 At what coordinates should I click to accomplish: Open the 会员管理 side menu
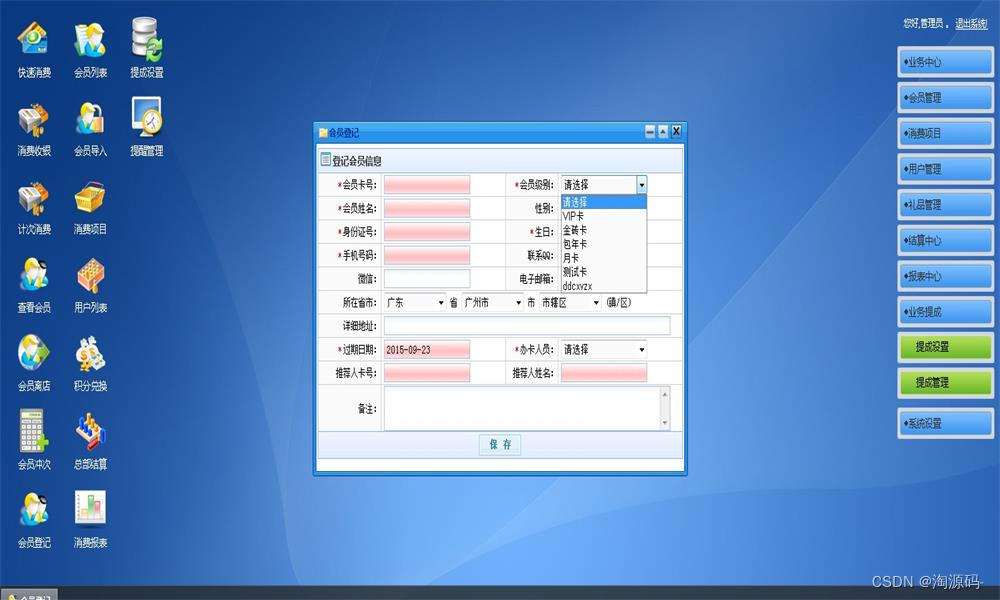click(945, 98)
